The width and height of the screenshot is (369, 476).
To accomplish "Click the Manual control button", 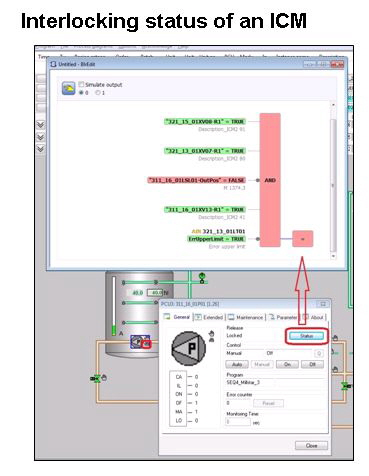I will pyautogui.click(x=262, y=364).
